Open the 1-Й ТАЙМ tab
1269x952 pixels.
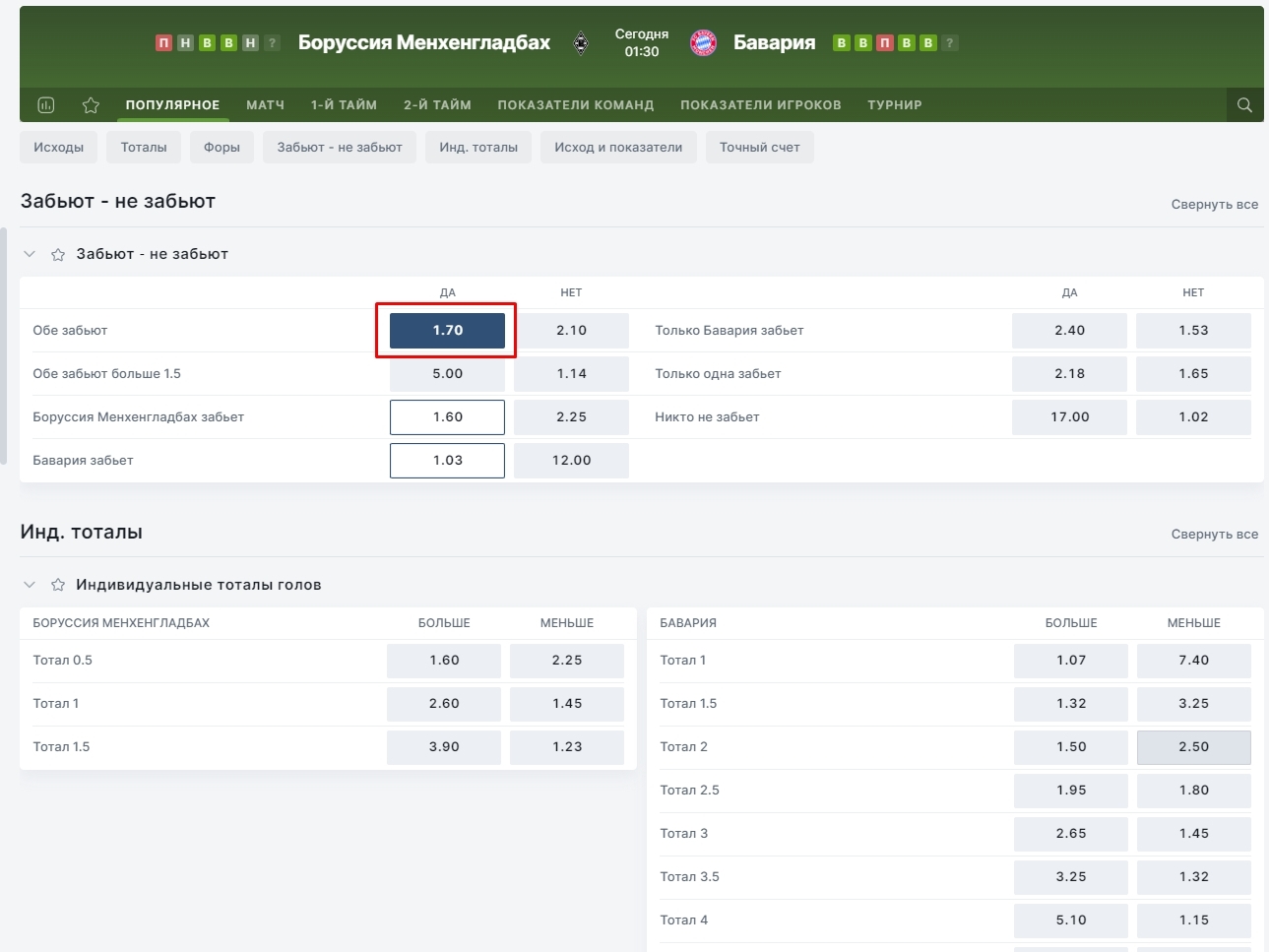[x=344, y=104]
